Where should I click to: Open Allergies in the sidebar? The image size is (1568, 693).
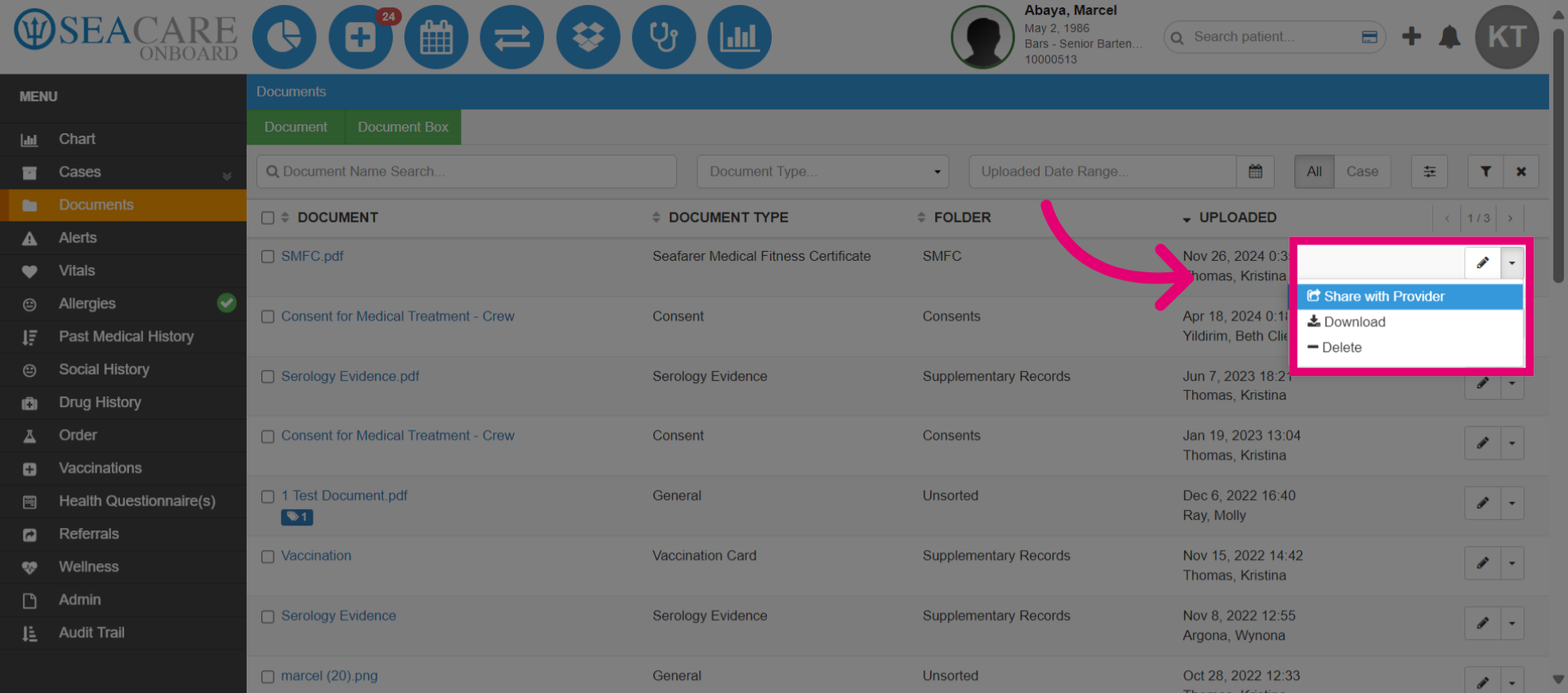click(x=123, y=304)
